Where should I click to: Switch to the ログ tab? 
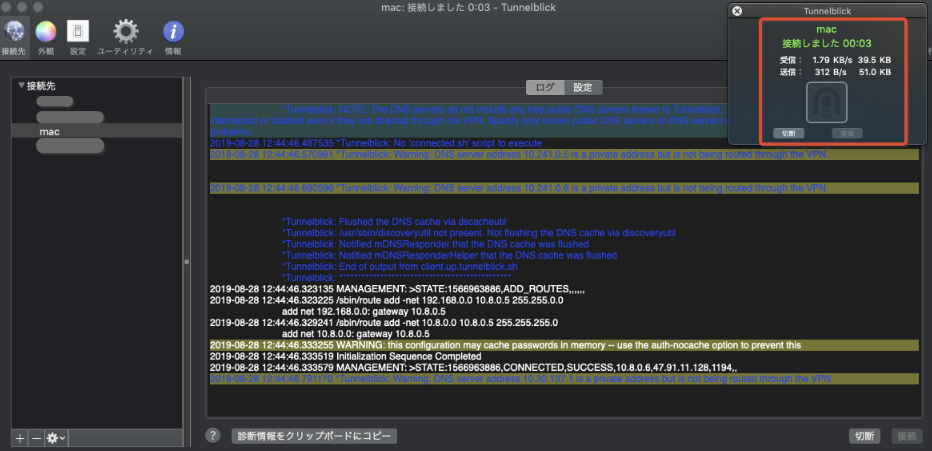[x=545, y=88]
